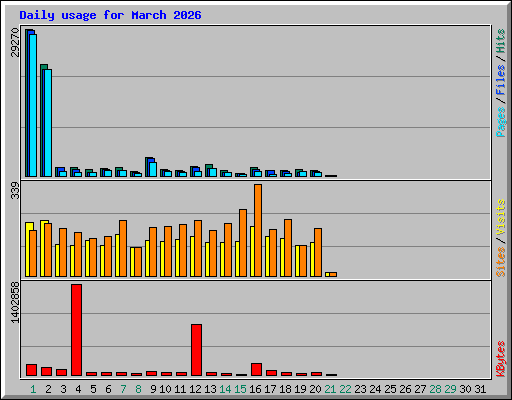Screen dimensions: 512x400
Task: Click the day 12 x-axis label
Action: click(195, 389)
